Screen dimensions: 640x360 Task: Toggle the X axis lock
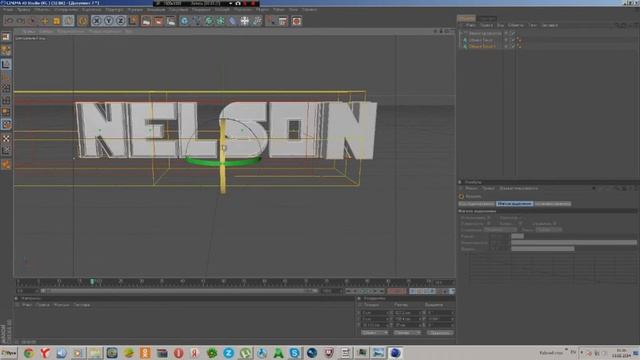pyautogui.click(x=96, y=20)
